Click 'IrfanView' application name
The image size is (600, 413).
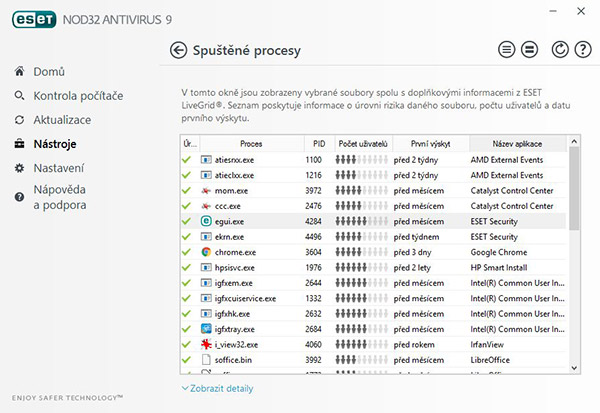pyautogui.click(x=487, y=344)
